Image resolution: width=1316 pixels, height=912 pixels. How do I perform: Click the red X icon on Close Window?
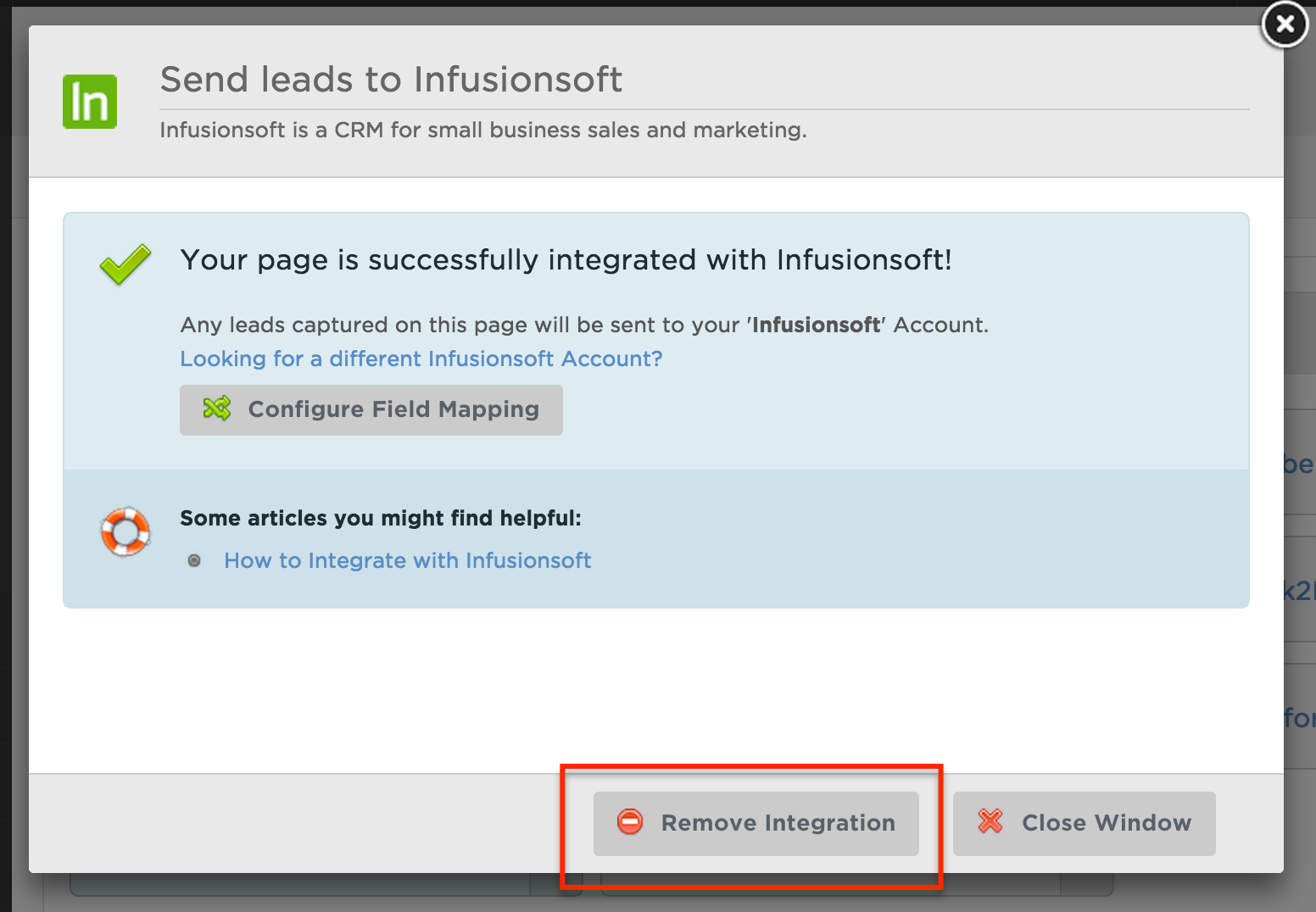click(990, 821)
